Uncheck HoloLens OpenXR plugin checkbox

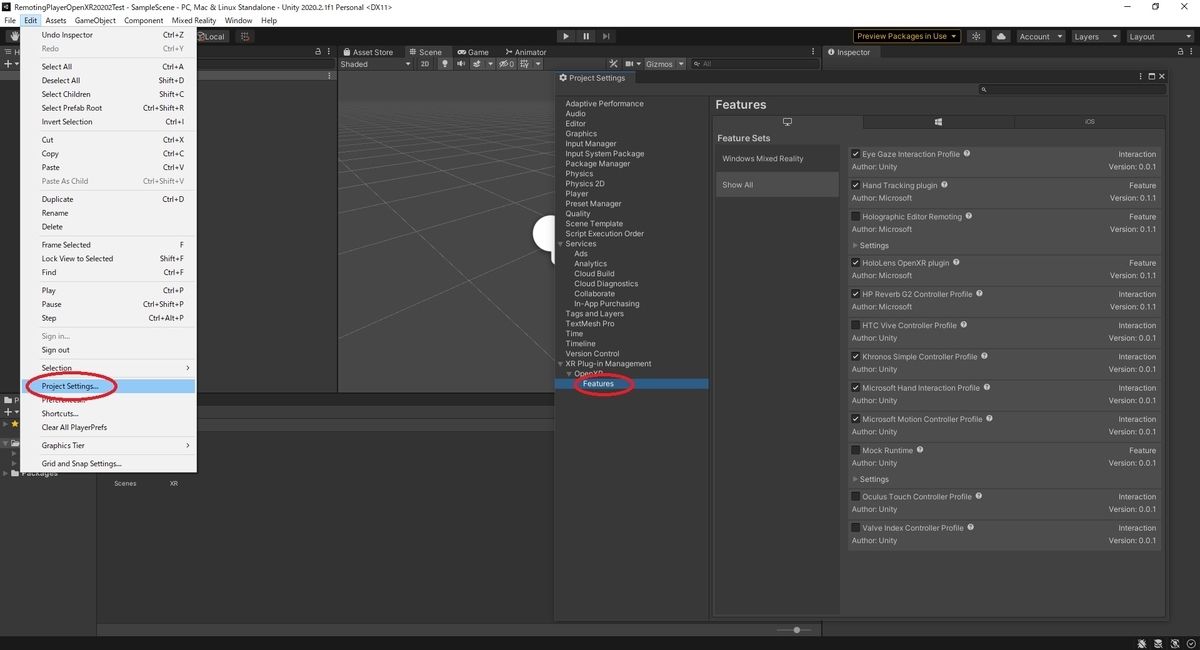tap(855, 263)
